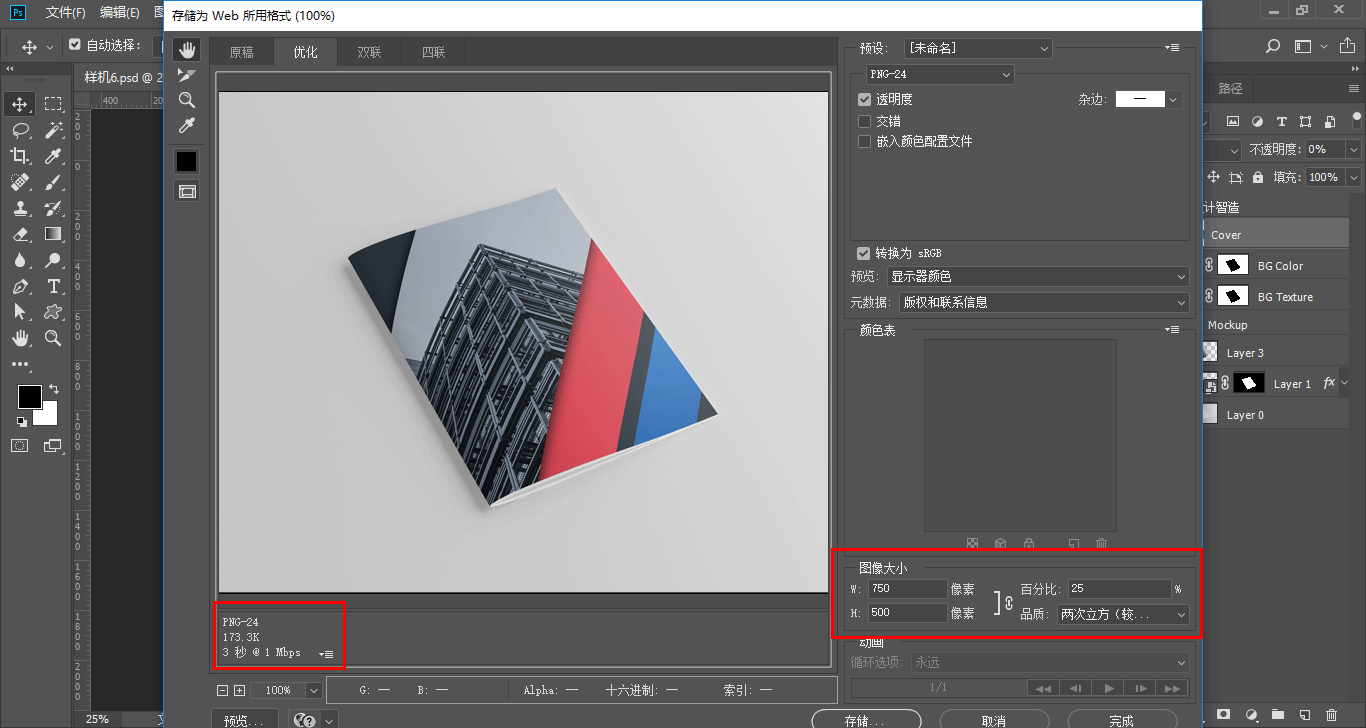Select the Slice Select tool
The image size is (1366, 728).
coord(187,75)
